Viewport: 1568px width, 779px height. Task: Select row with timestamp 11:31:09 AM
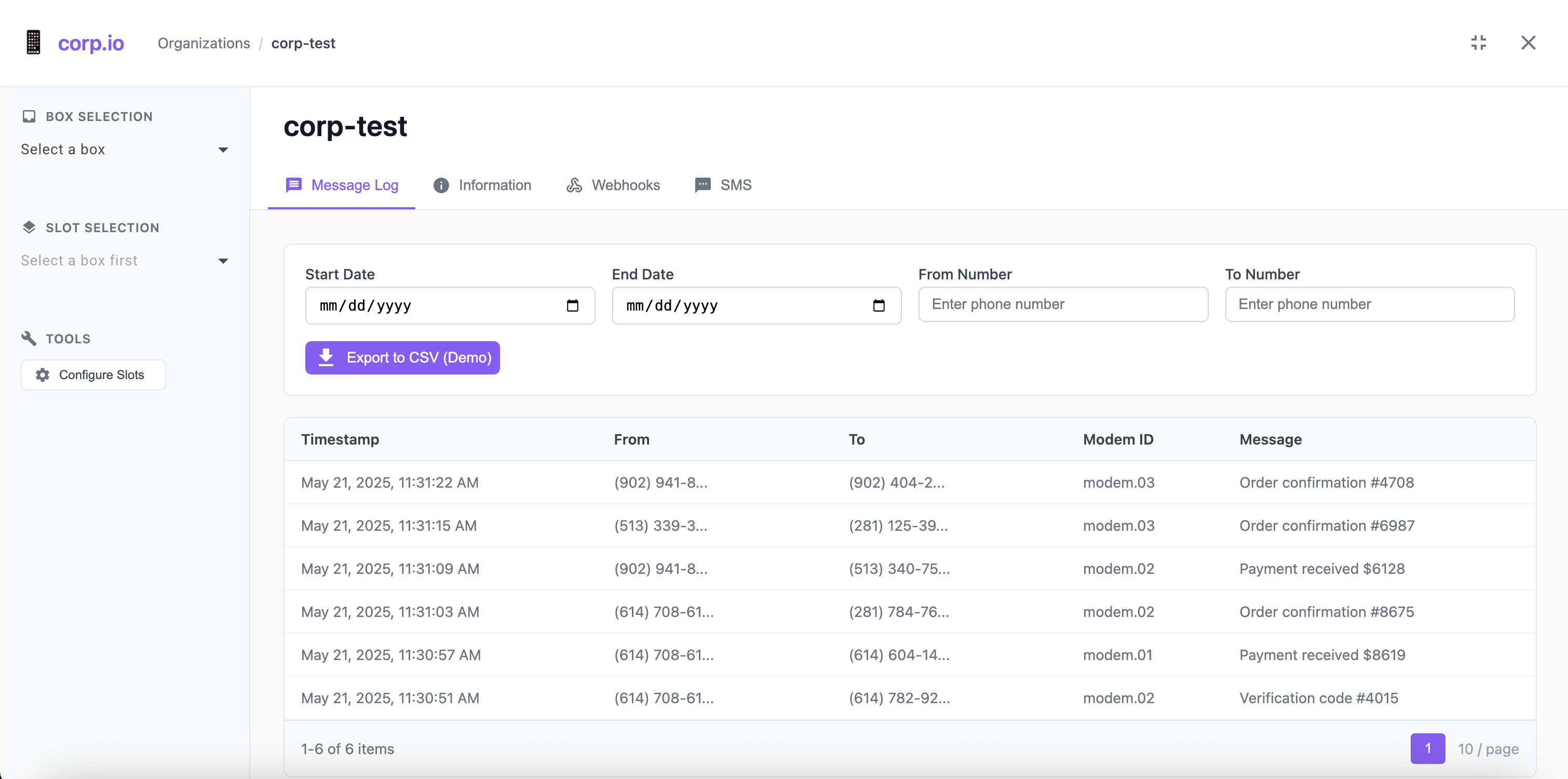click(x=910, y=569)
